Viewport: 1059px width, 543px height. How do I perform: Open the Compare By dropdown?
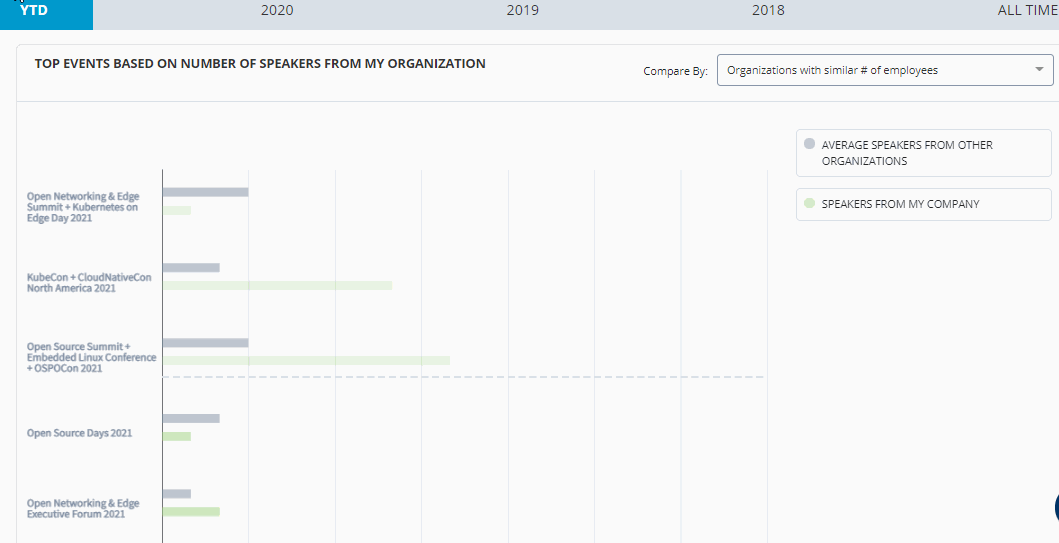[885, 70]
